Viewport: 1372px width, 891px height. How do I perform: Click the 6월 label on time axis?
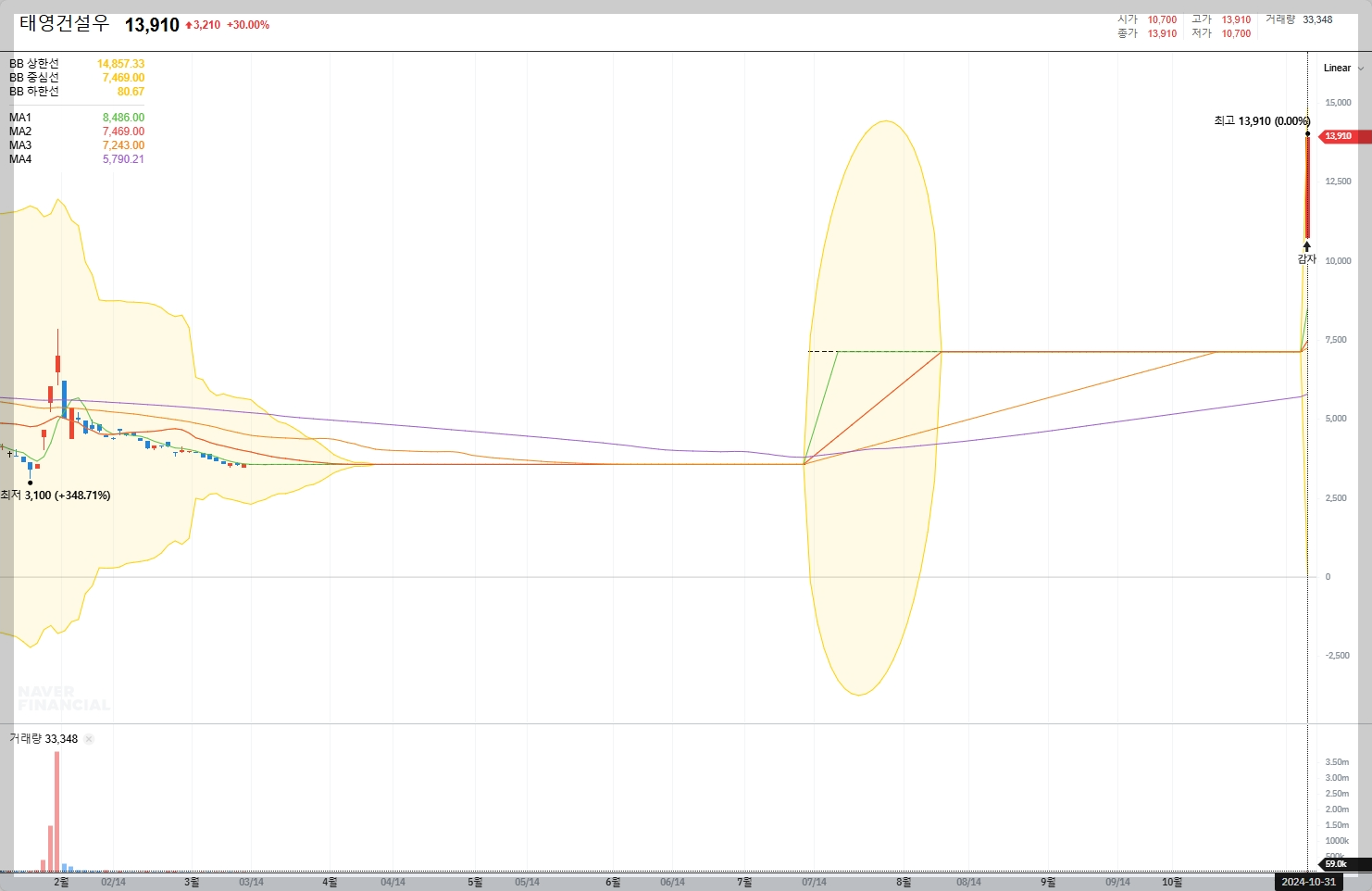(x=613, y=882)
